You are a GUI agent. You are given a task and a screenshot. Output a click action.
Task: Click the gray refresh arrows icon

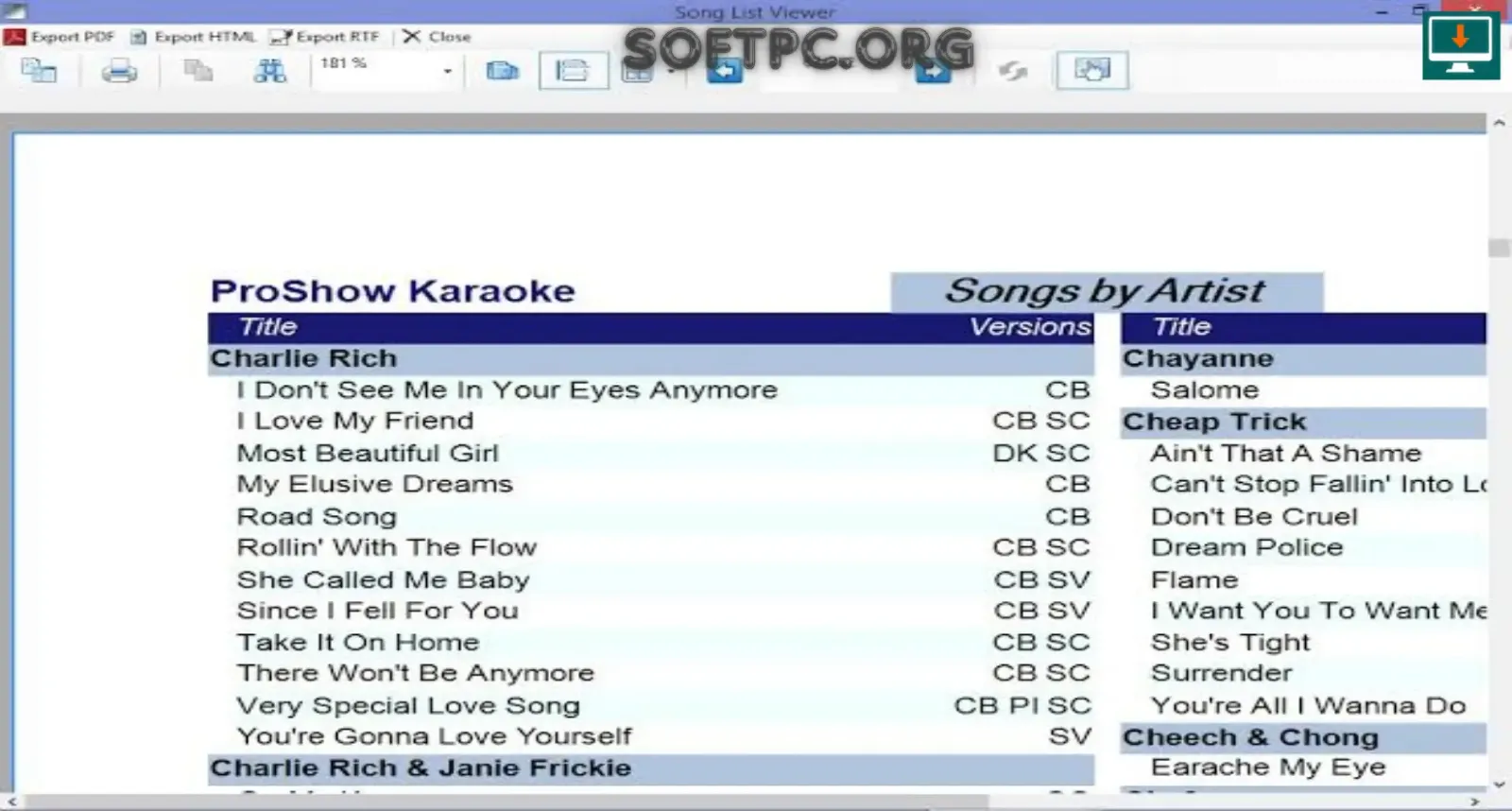click(1013, 71)
